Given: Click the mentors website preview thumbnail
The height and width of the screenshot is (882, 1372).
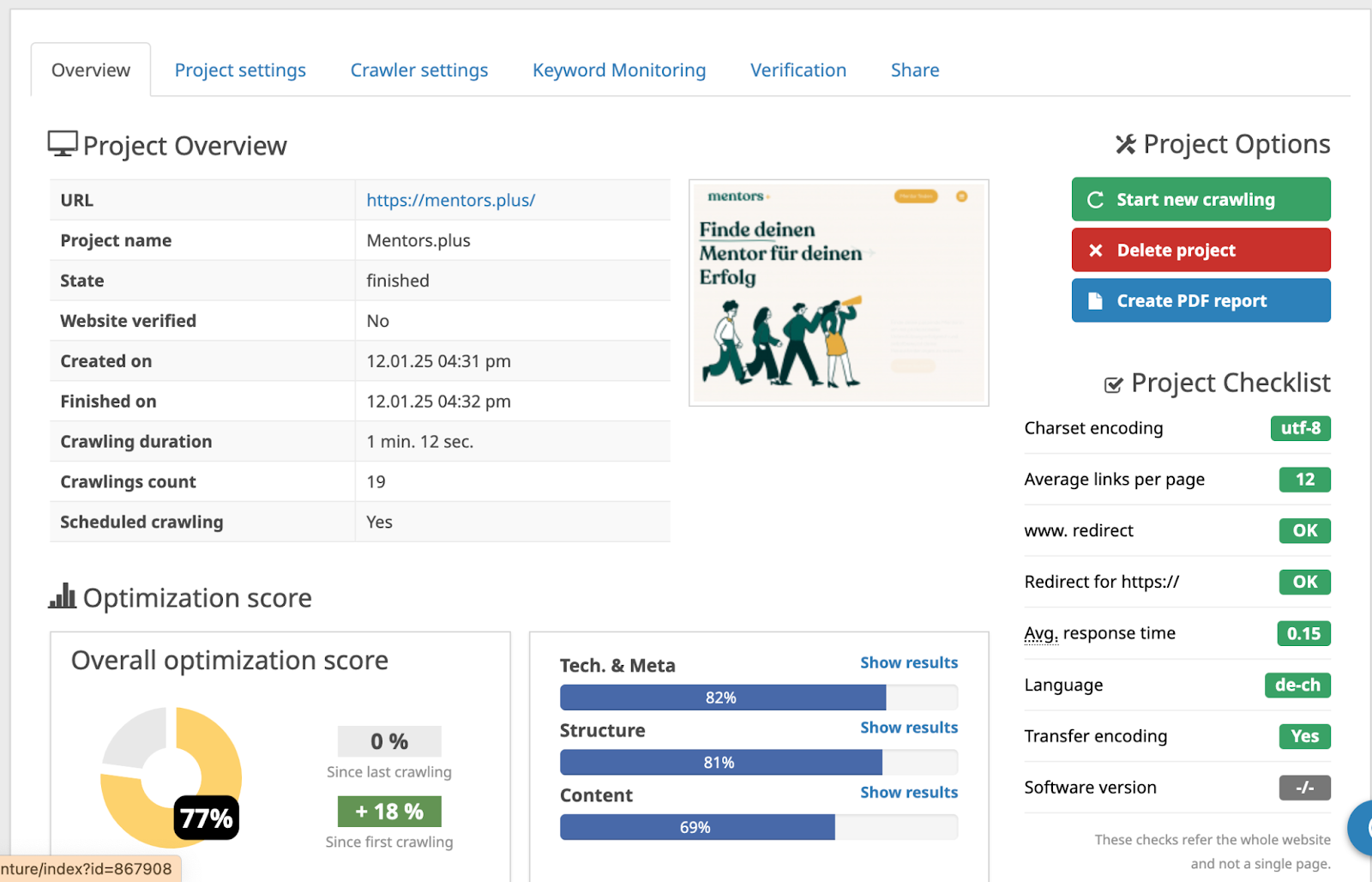Looking at the screenshot, I should tap(838, 293).
